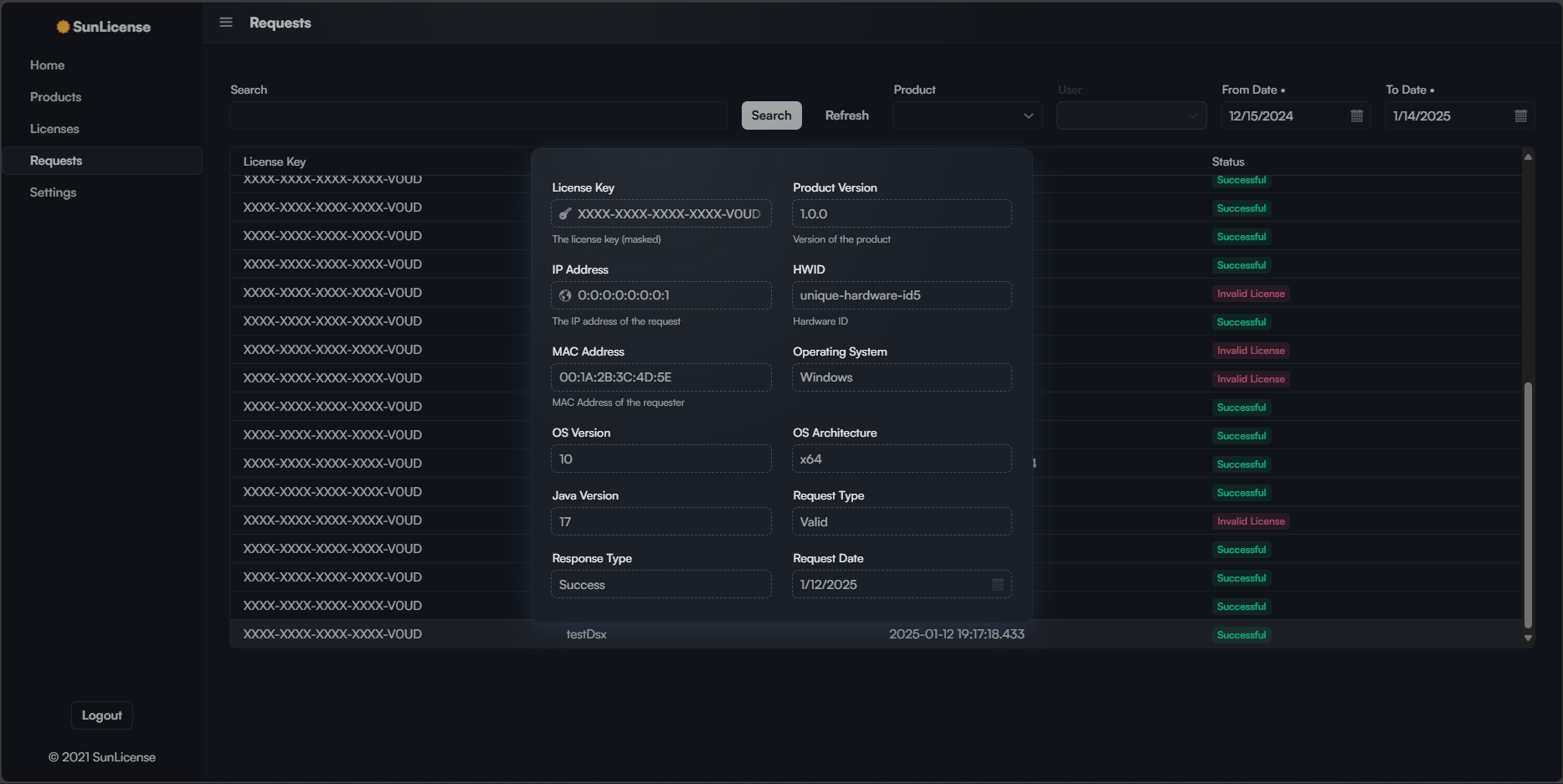Click the SunLicense logo icon

tap(63, 27)
